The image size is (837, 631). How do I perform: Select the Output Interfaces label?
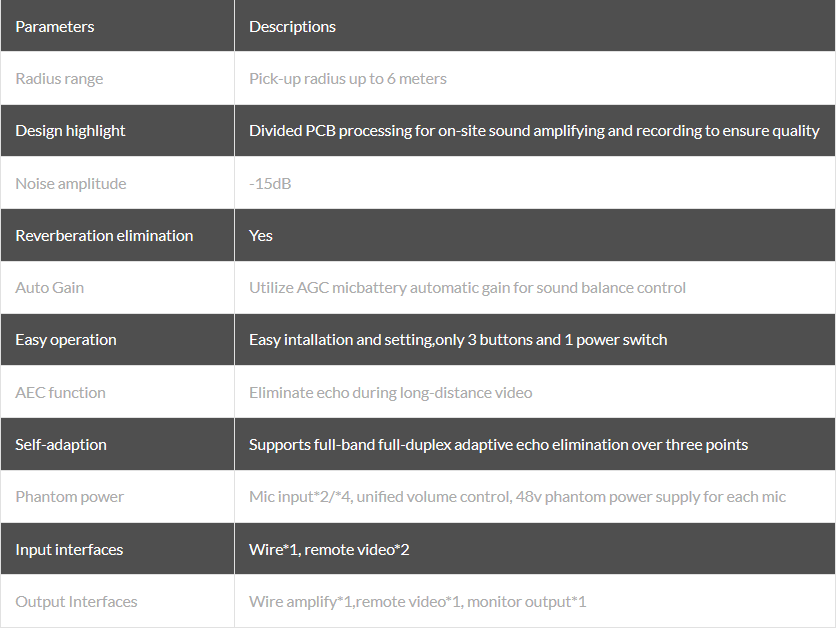click(76, 602)
